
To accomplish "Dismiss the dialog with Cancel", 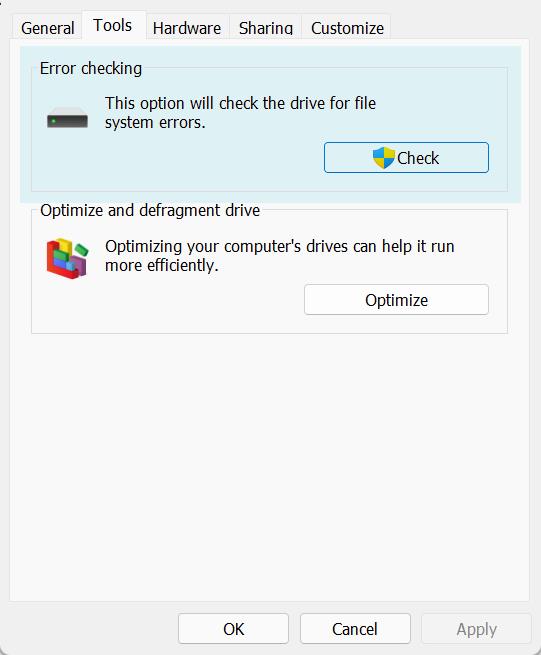I will [355, 629].
